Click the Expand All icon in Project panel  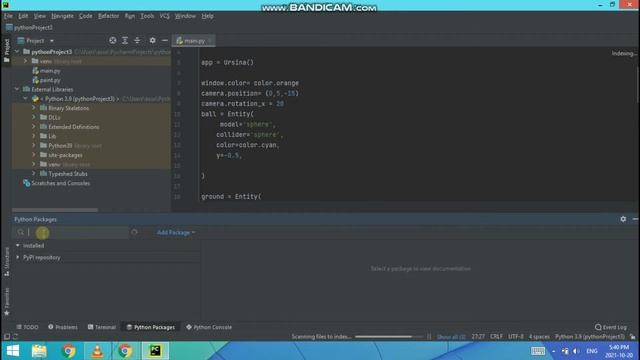pyautogui.click(x=125, y=40)
